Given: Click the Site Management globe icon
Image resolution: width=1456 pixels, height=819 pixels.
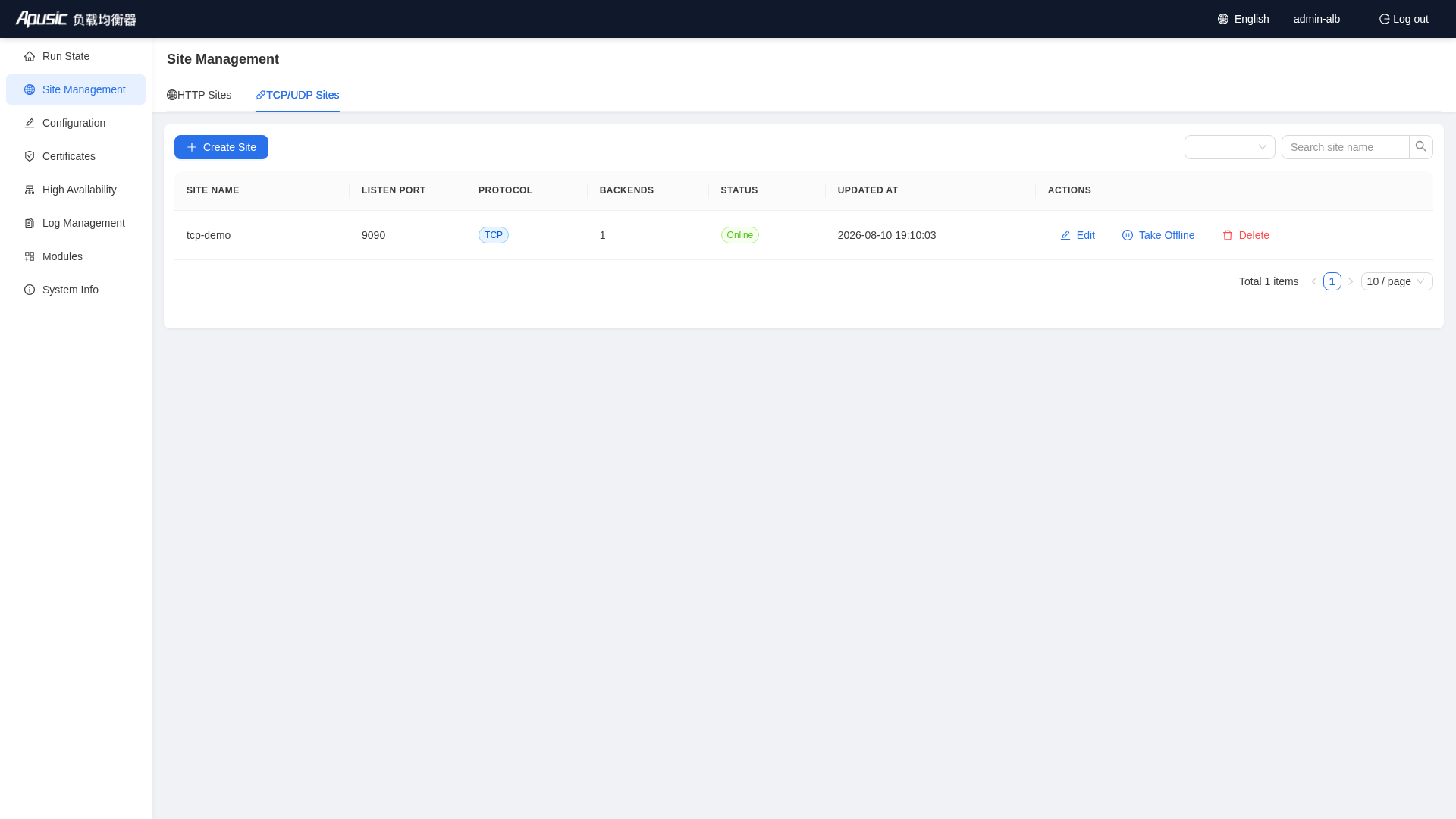Looking at the screenshot, I should (x=30, y=89).
